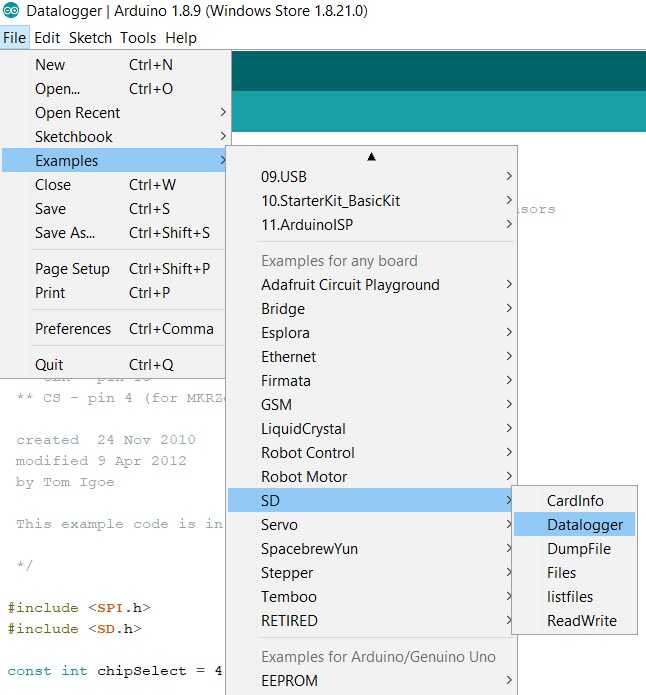Open the Tools menu
Viewport: 646px width, 695px height.
pos(138,38)
